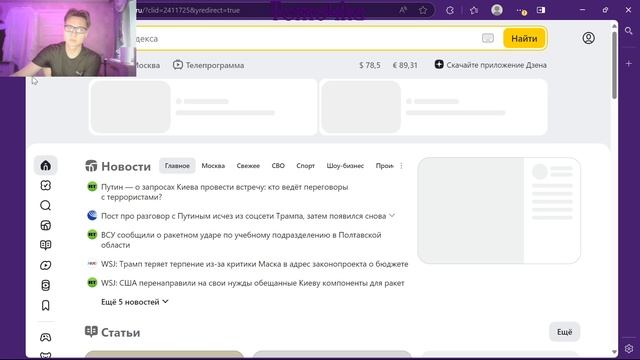Open WSJ news about US redirecting rocket components
This screenshot has width=640, height=360.
[253, 283]
